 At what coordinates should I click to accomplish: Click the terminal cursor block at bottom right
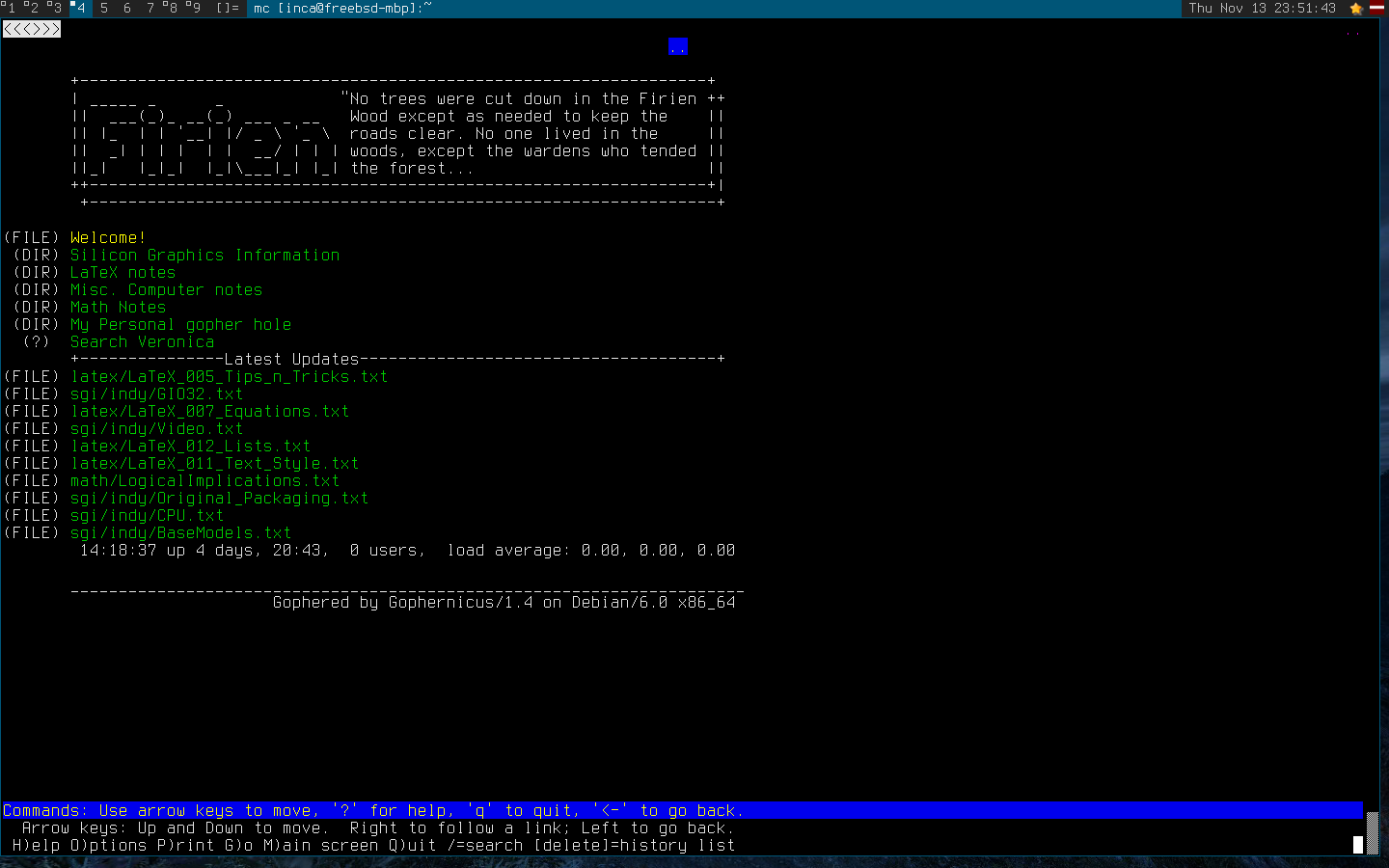point(1358,845)
